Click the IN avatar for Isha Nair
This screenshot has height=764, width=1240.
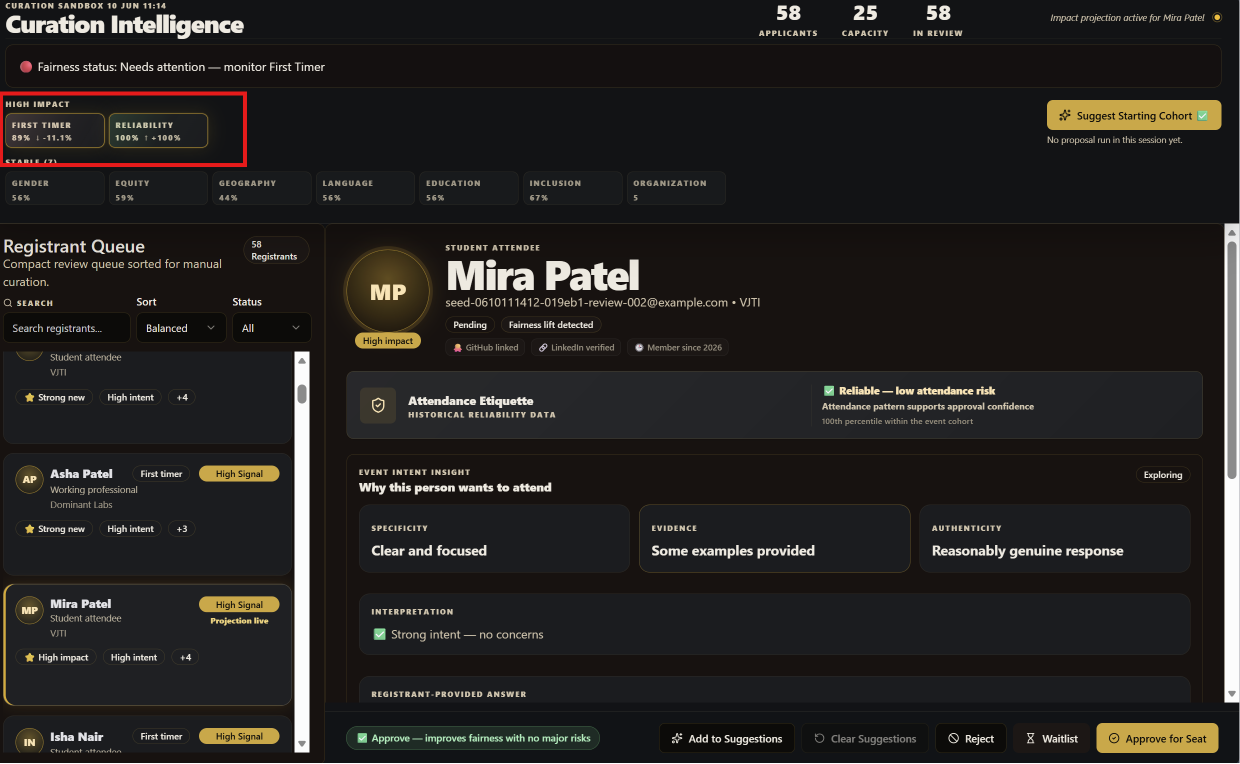[x=30, y=742]
